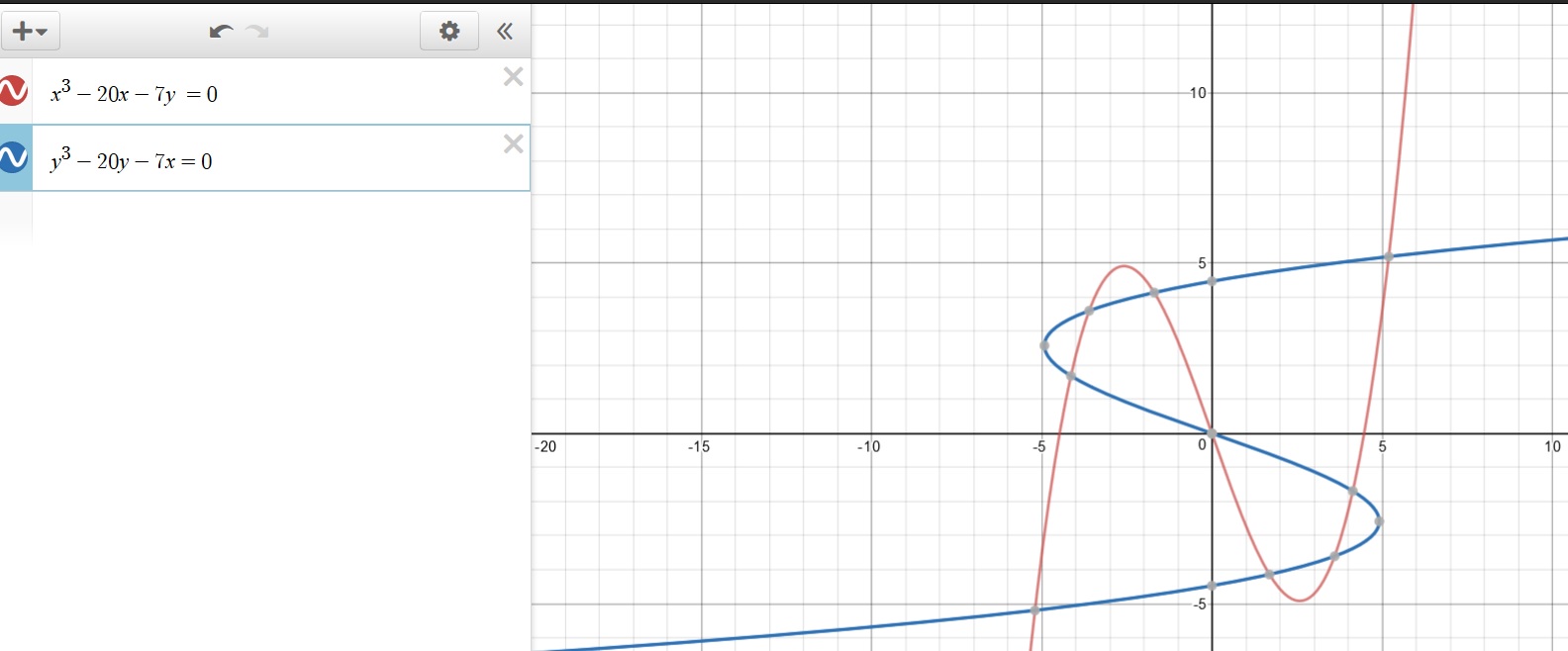Open the graph settings gear

tap(449, 32)
